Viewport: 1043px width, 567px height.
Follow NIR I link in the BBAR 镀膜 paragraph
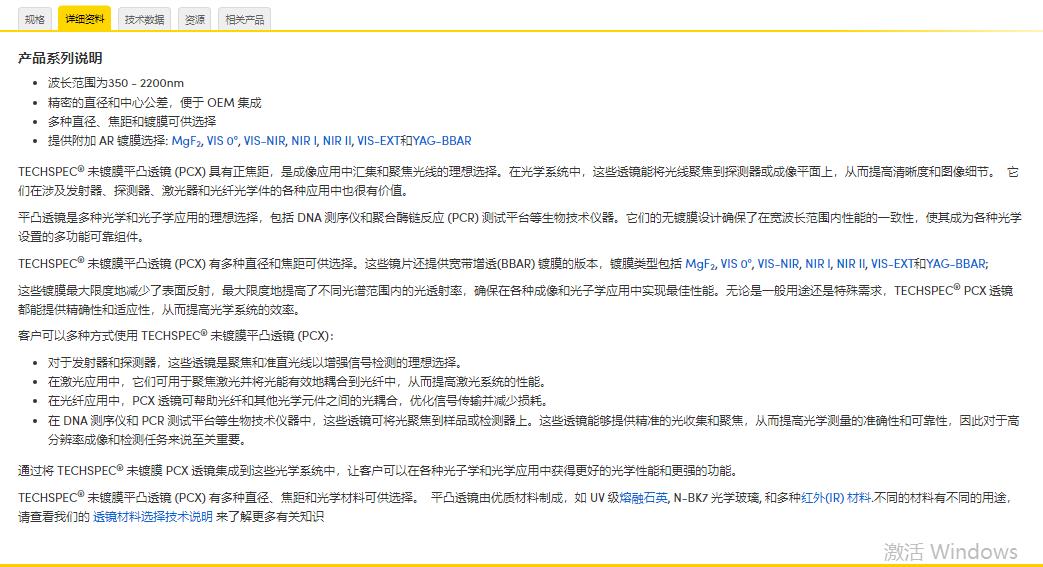[818, 264]
